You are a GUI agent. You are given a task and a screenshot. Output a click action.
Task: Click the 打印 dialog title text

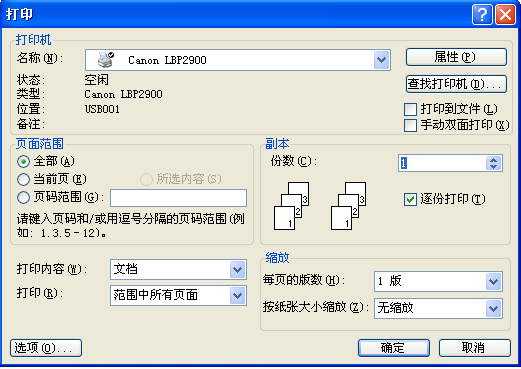19,14
